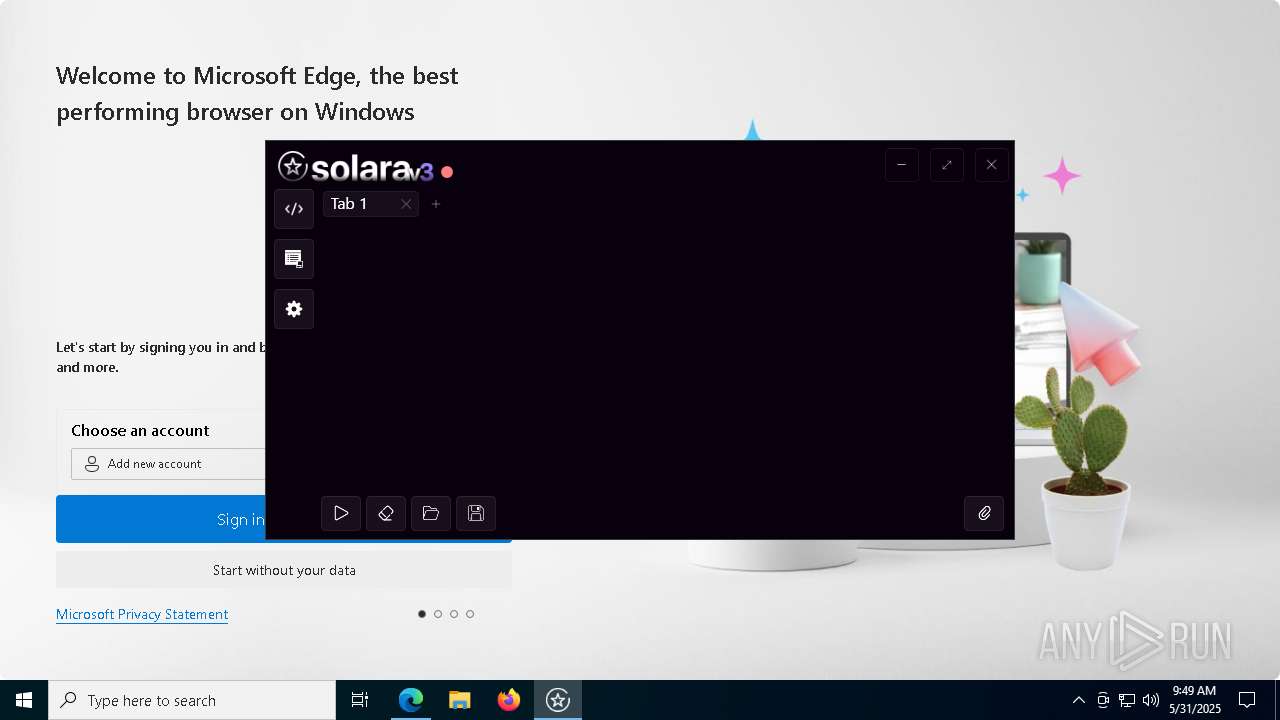Open File Explorer from the taskbar
Screen dimensions: 1280x720
click(x=460, y=700)
